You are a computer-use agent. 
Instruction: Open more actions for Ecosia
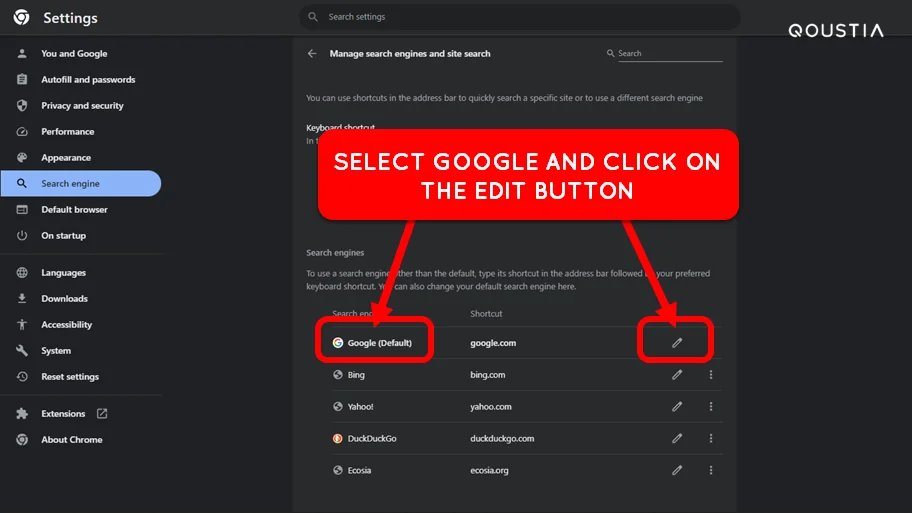pyautogui.click(x=711, y=470)
